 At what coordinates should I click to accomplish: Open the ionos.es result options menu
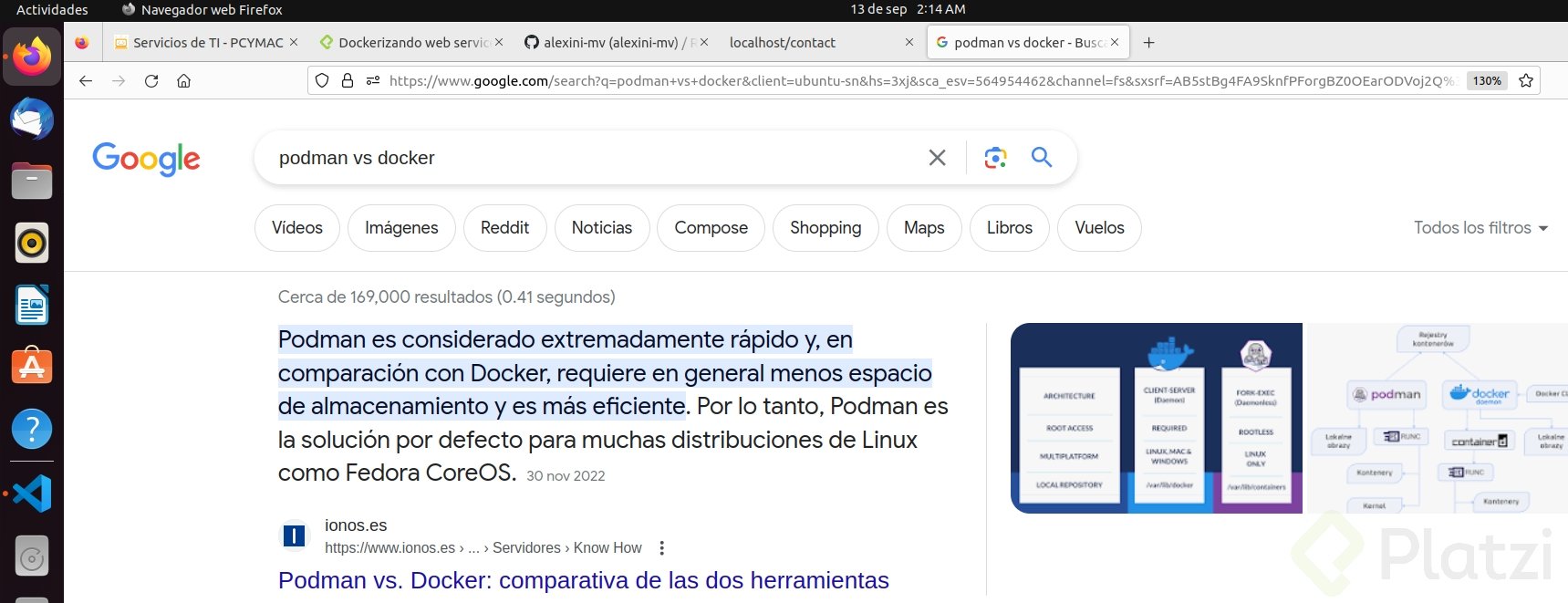tap(662, 548)
